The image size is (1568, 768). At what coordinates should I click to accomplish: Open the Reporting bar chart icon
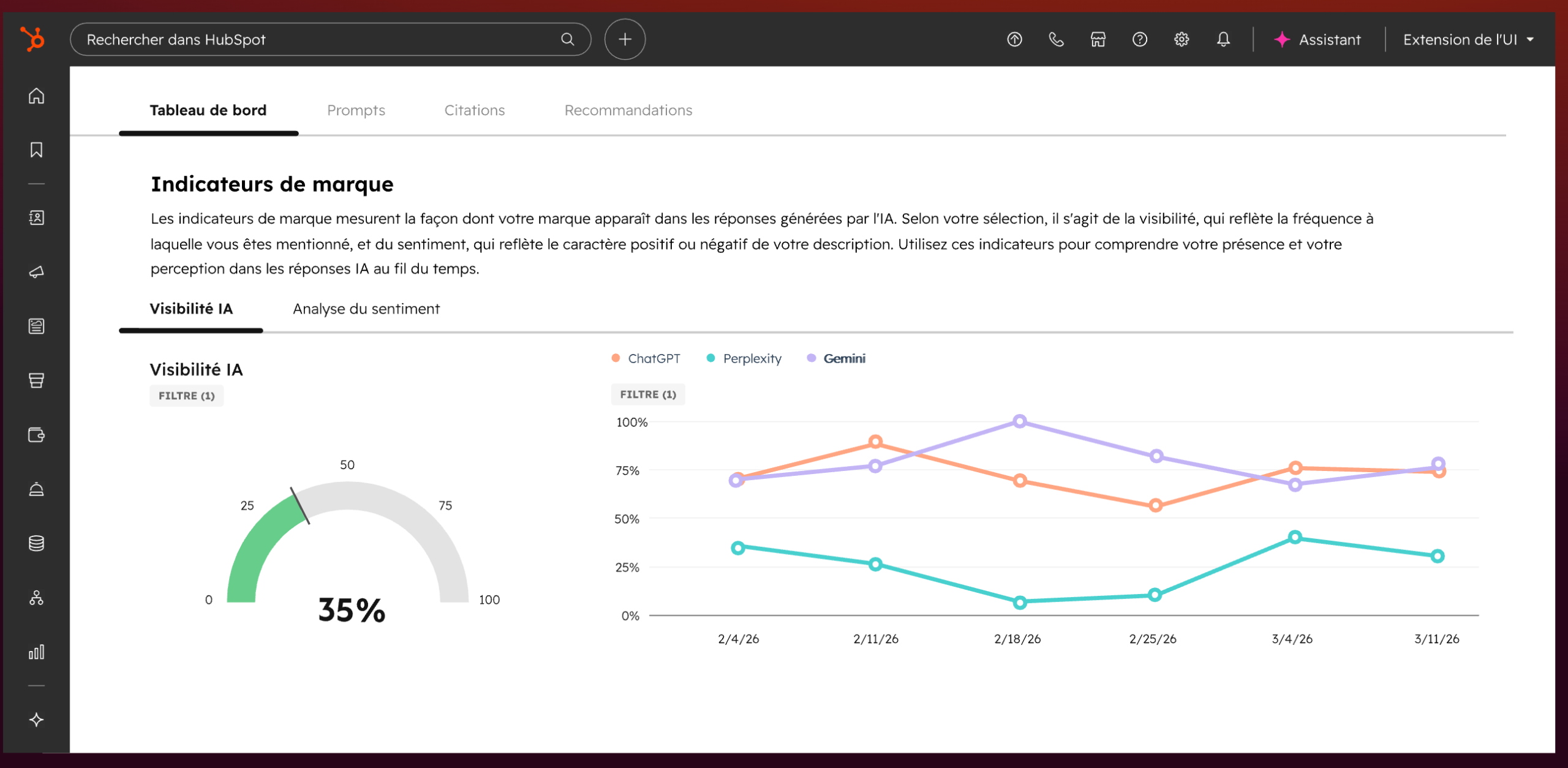tap(36, 652)
